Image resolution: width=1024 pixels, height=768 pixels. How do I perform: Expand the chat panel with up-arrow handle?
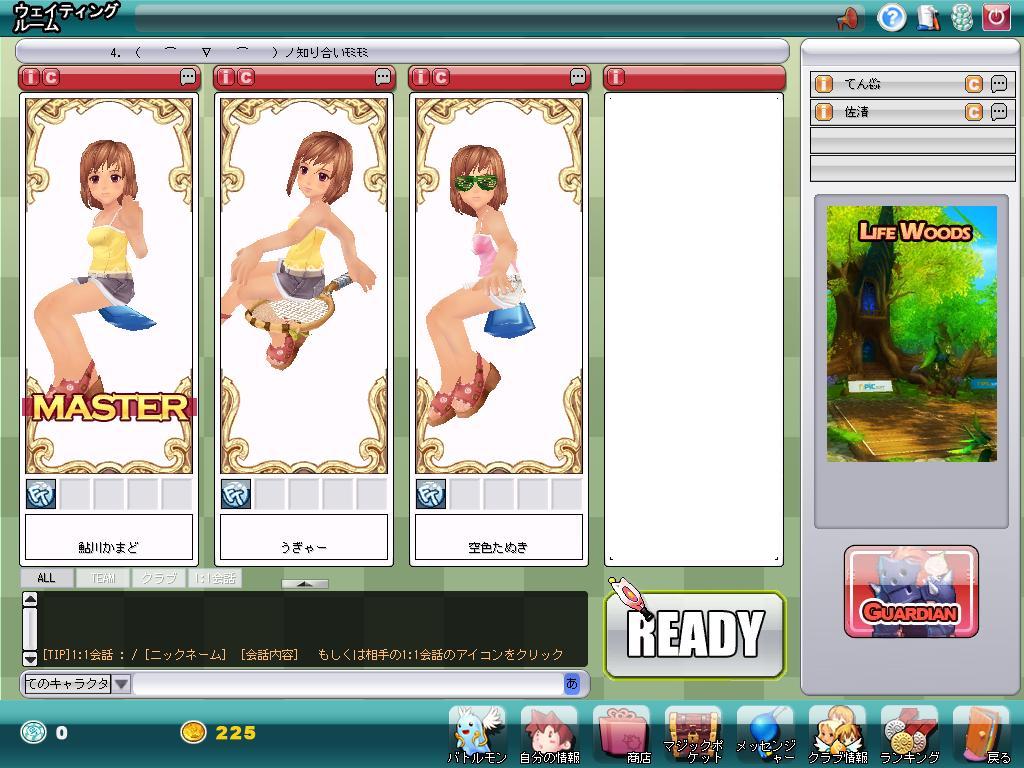(x=305, y=583)
